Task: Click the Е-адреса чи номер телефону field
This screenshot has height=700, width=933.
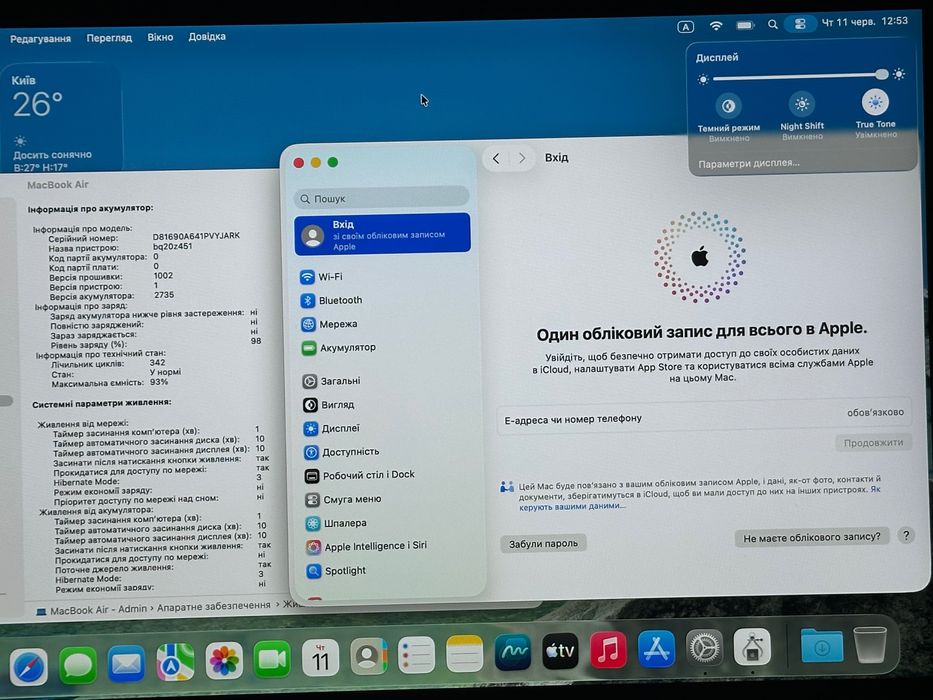Action: pyautogui.click(x=704, y=416)
